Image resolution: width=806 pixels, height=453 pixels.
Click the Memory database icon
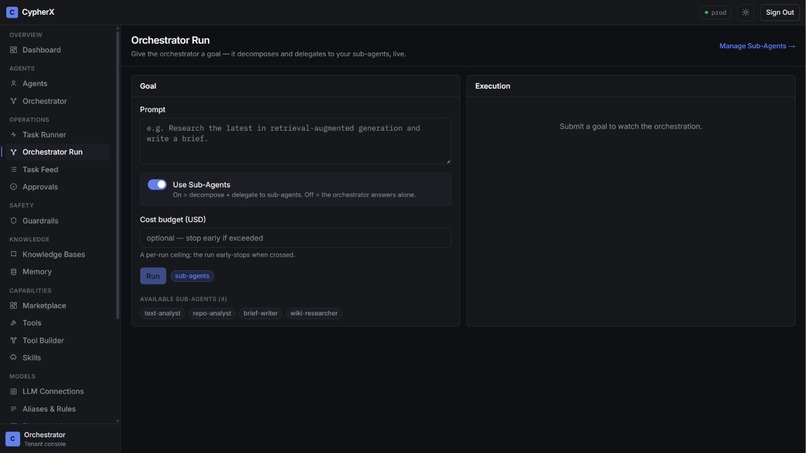[x=13, y=272]
